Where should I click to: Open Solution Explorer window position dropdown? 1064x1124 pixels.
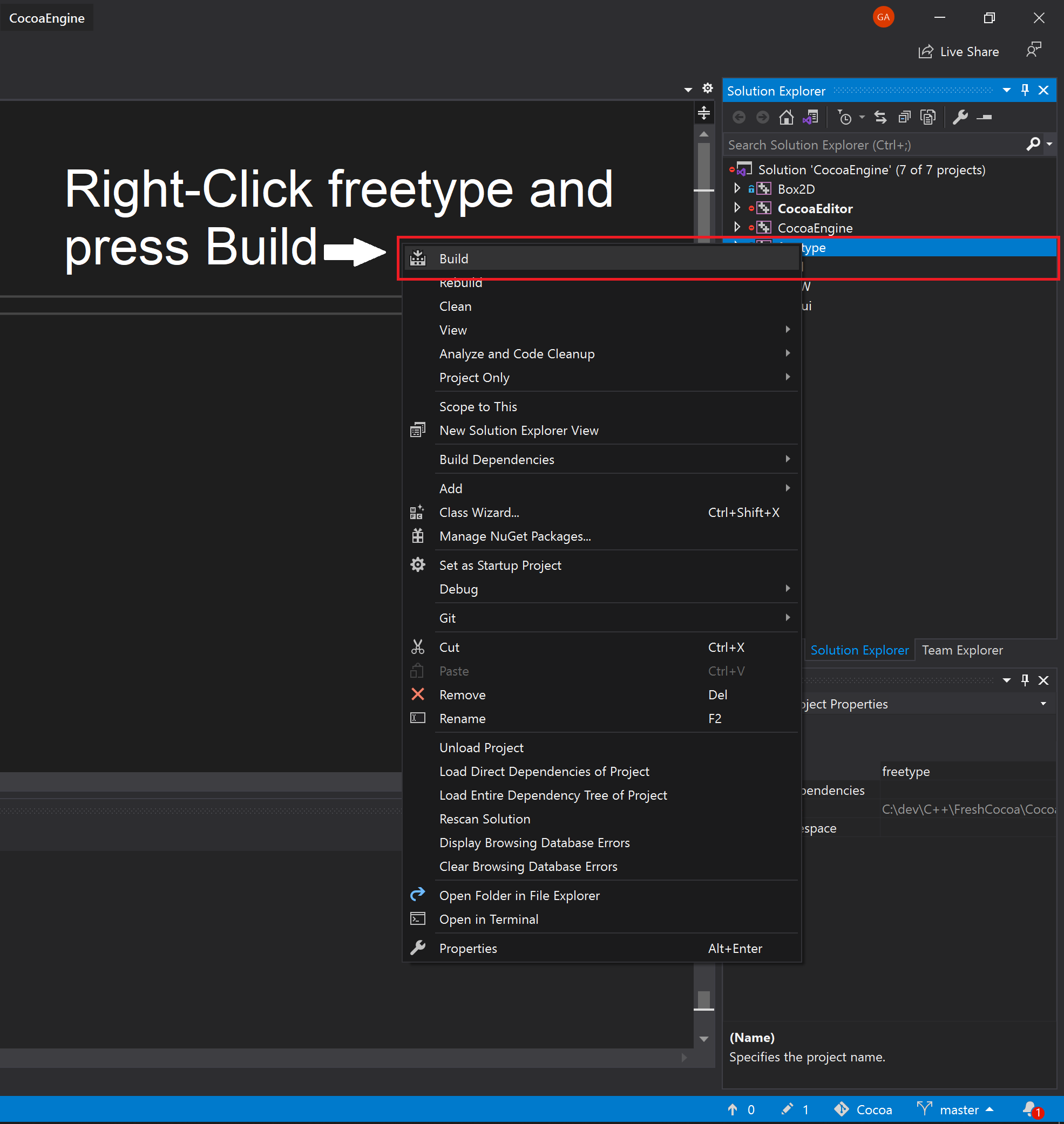(x=1007, y=90)
